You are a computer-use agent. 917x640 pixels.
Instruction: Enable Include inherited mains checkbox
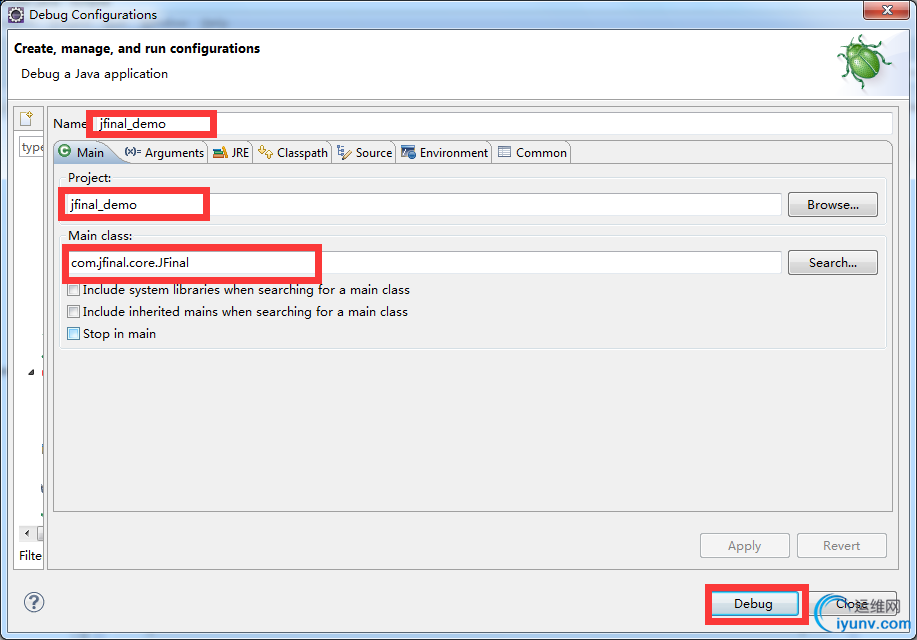coord(73,311)
